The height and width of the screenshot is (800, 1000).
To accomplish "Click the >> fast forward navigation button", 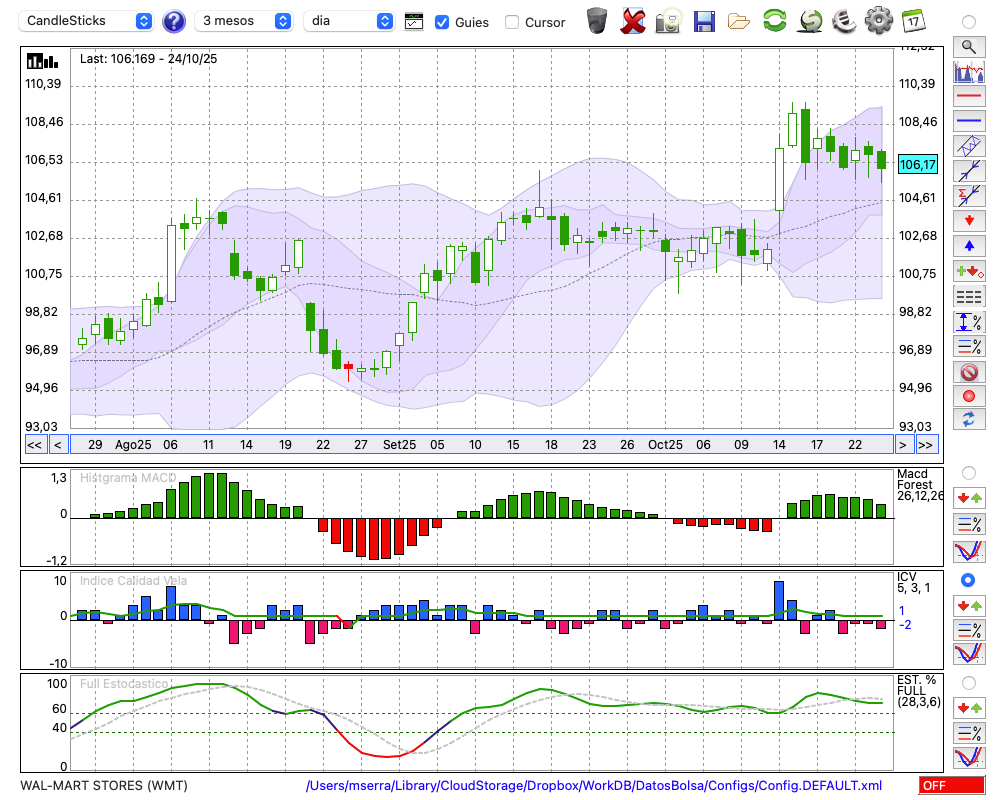I will click(x=926, y=445).
